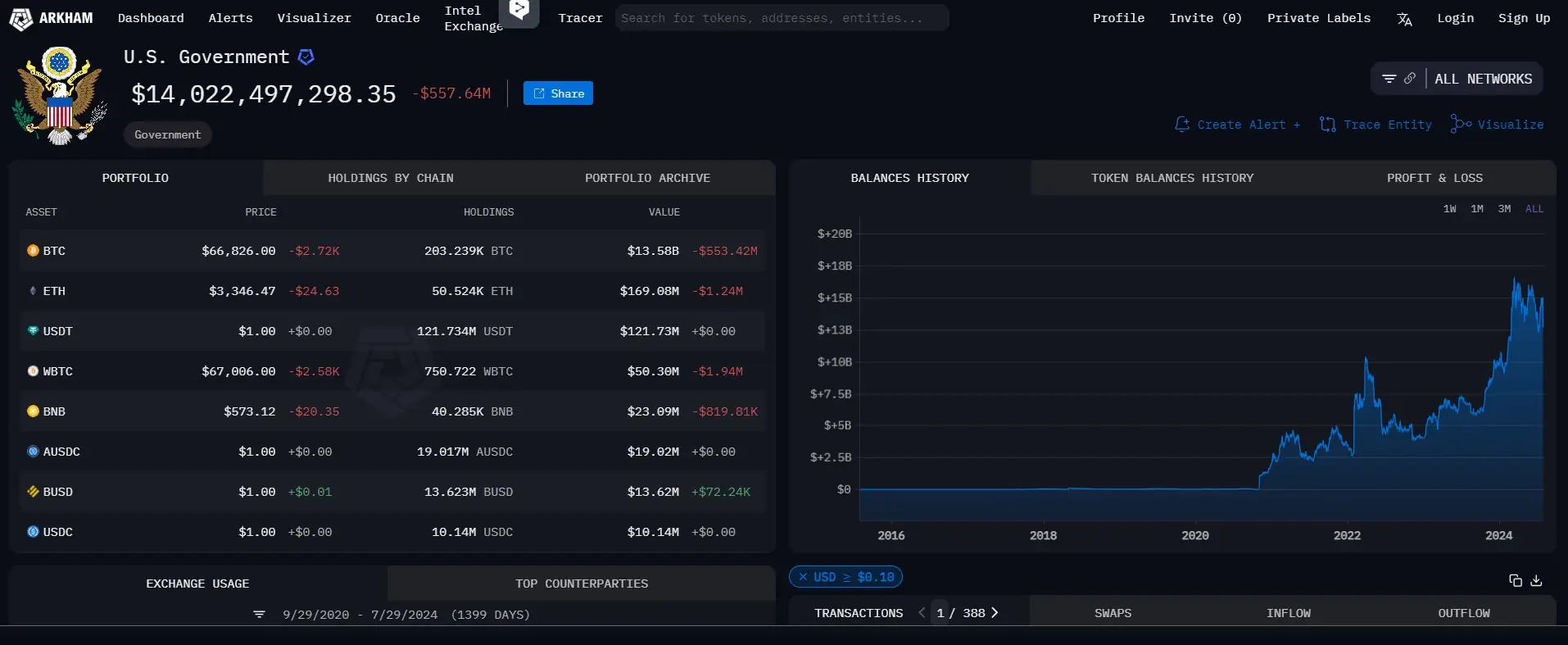
Task: Select the ALL chart range
Action: click(x=1534, y=209)
